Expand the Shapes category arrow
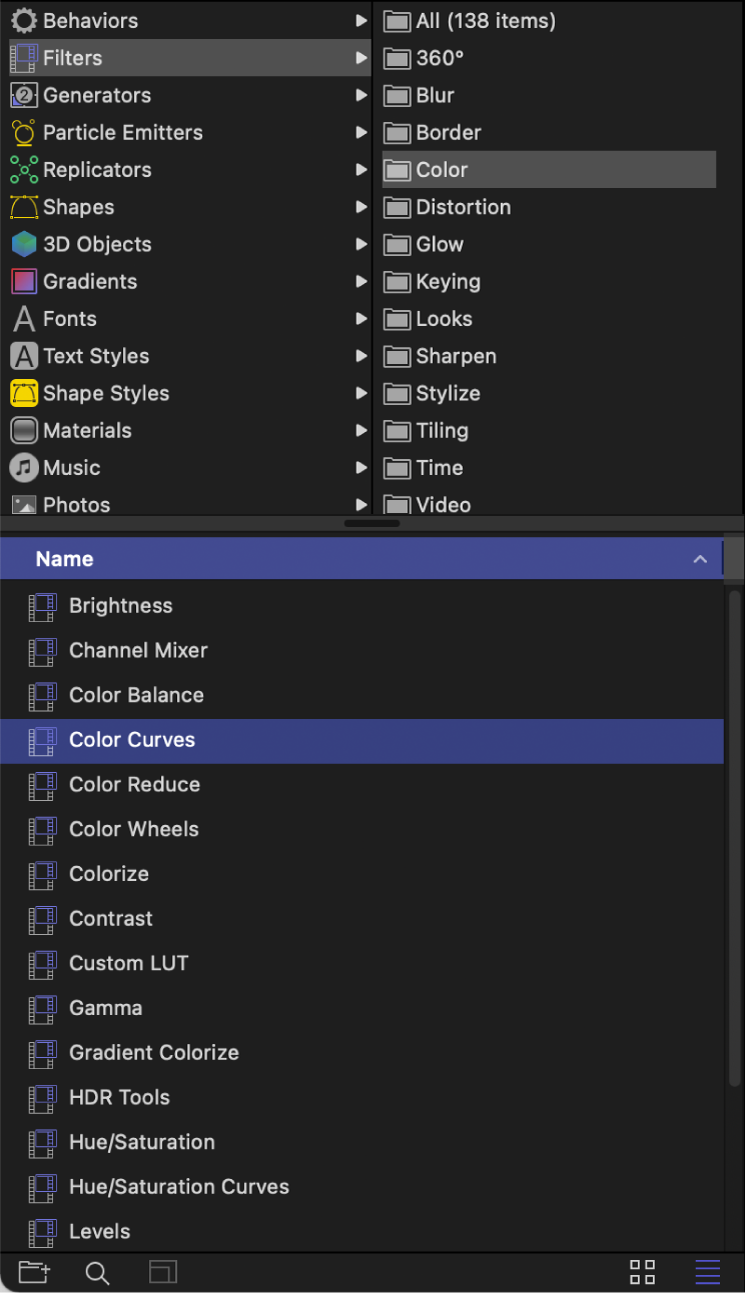This screenshot has width=746, height=1294. point(361,207)
